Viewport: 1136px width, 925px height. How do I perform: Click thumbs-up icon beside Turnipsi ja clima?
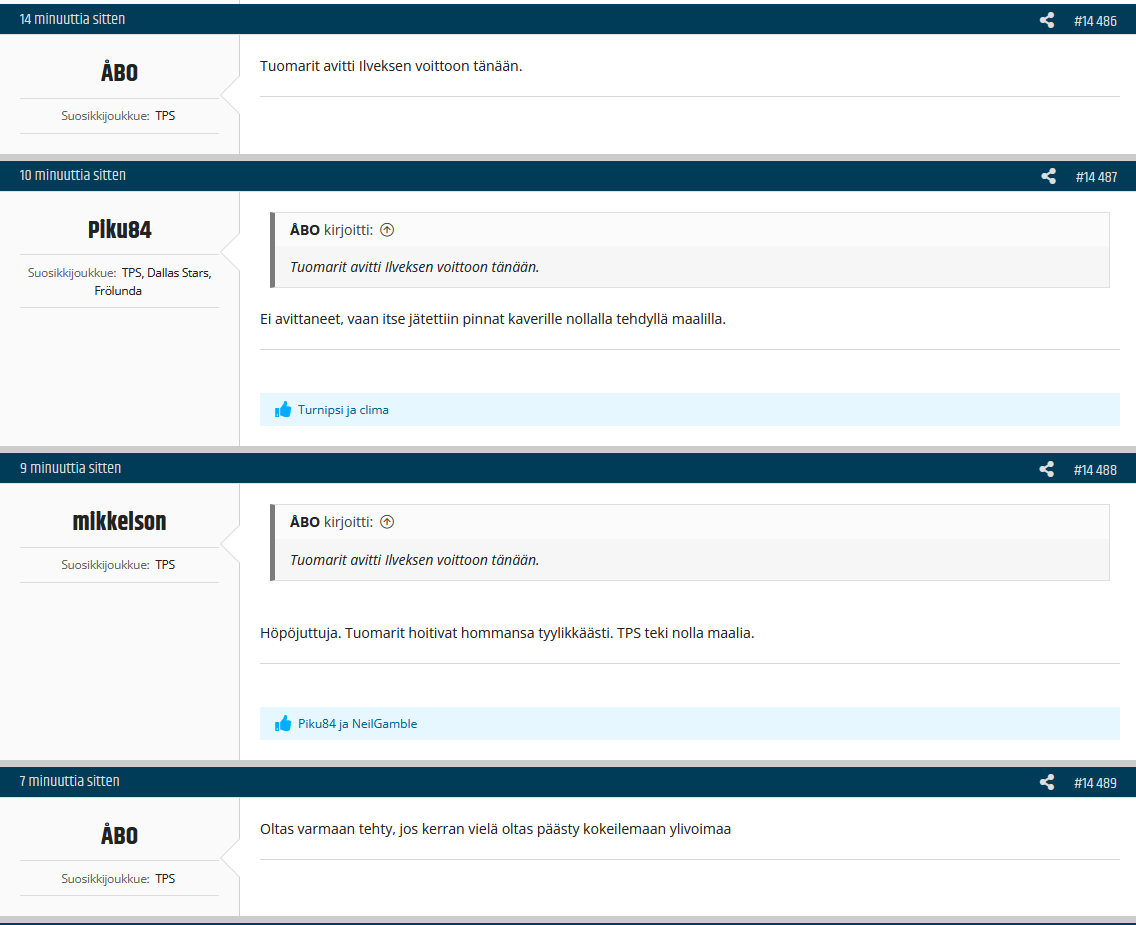click(x=283, y=410)
